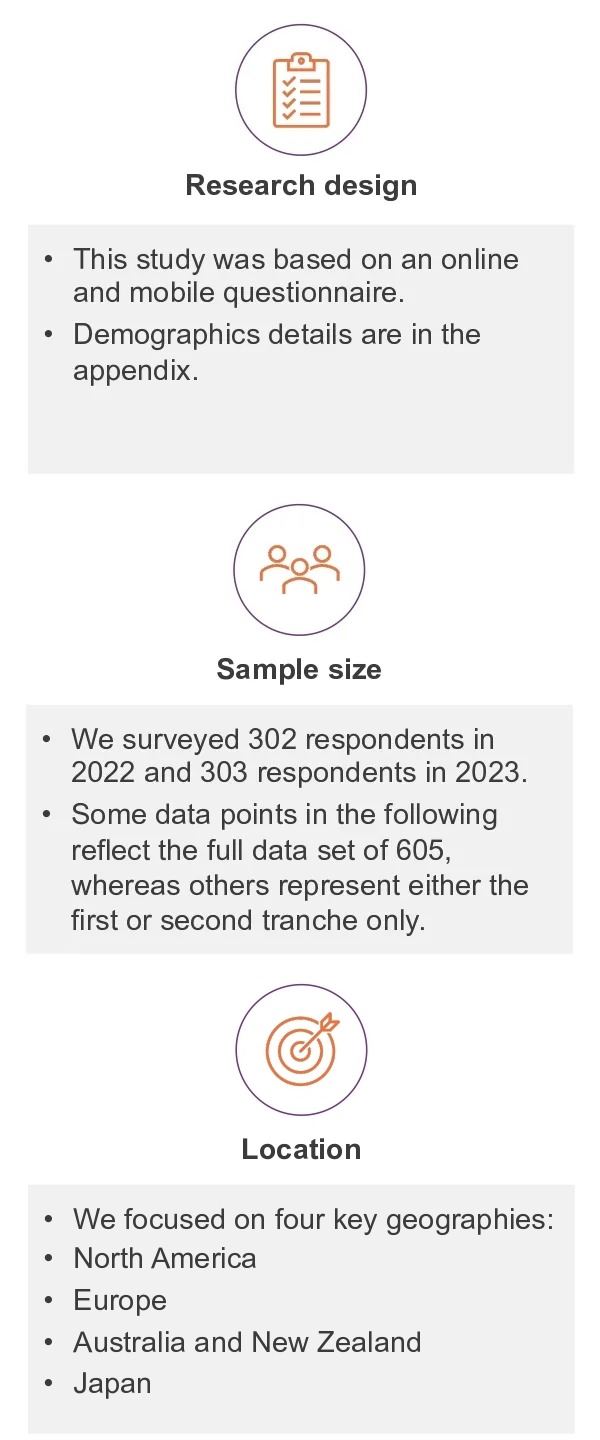The image size is (600, 1440).
Task: Click the word appendix
Action: click(130, 371)
